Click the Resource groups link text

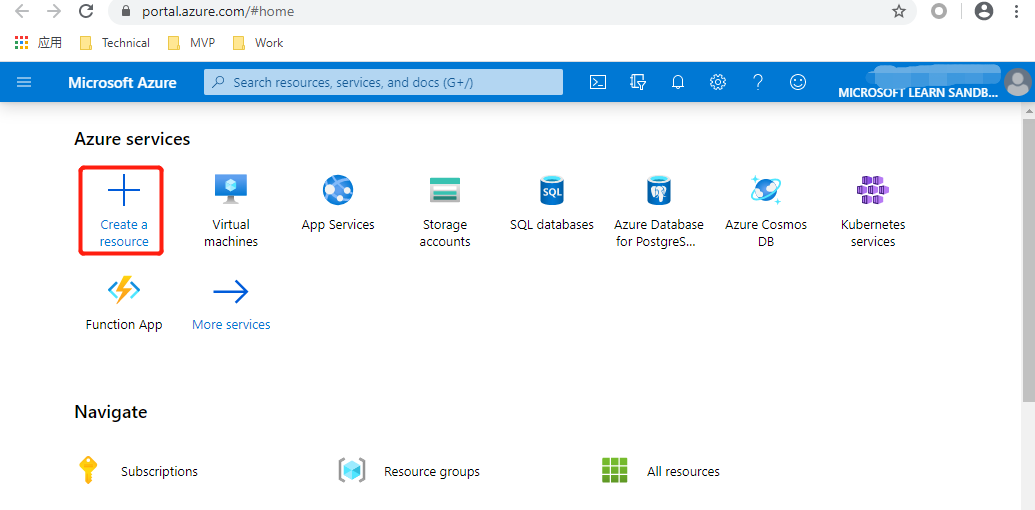click(432, 472)
